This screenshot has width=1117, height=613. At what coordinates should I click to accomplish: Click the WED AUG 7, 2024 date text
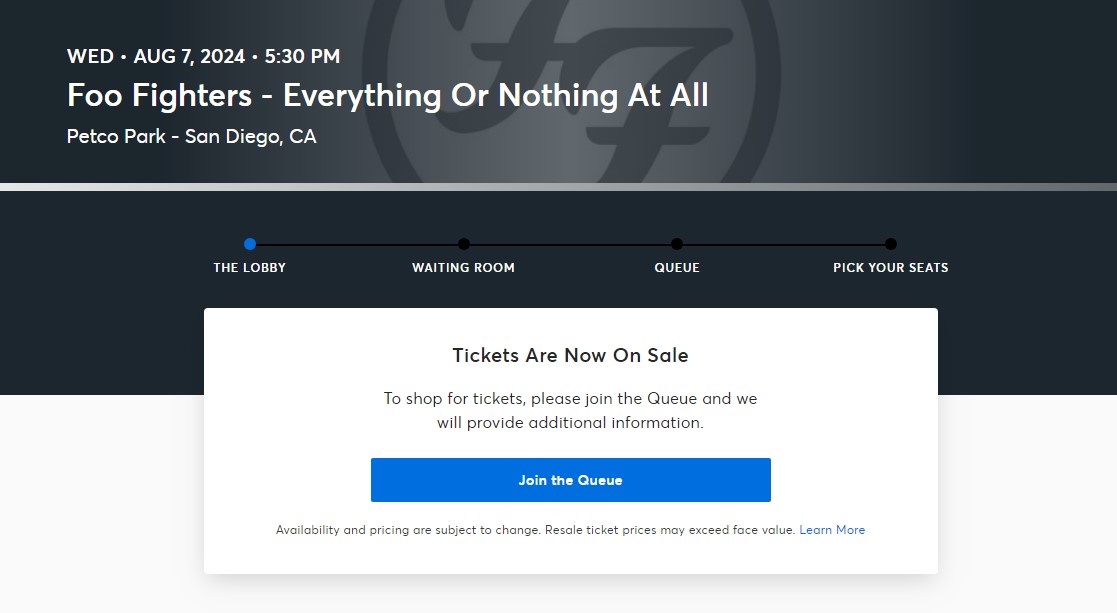[203, 56]
